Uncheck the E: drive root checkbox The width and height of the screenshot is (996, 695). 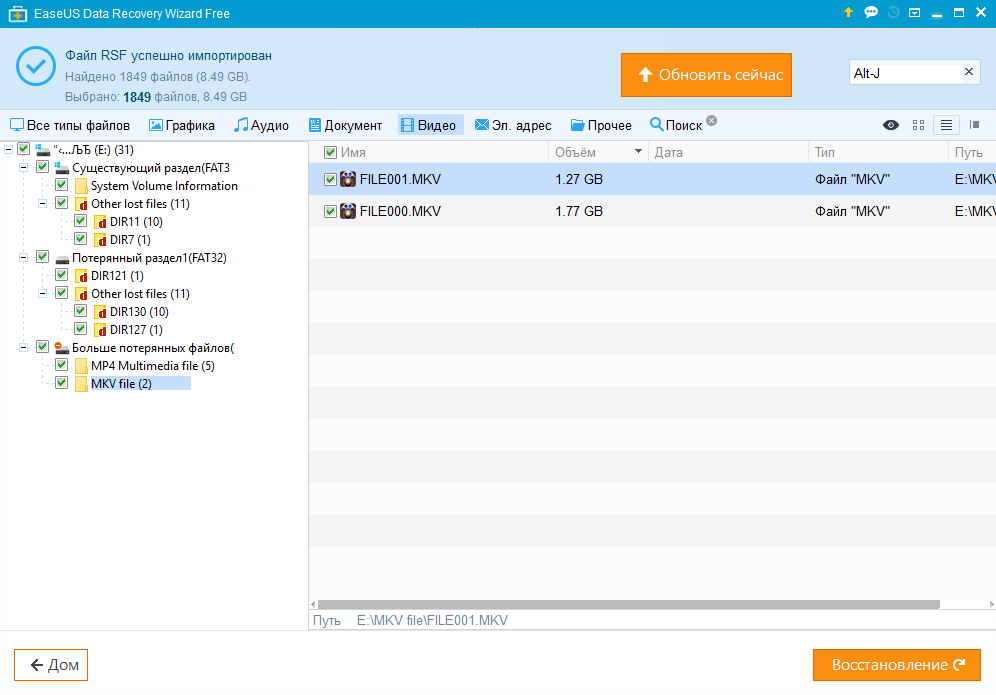pyautogui.click(x=24, y=149)
